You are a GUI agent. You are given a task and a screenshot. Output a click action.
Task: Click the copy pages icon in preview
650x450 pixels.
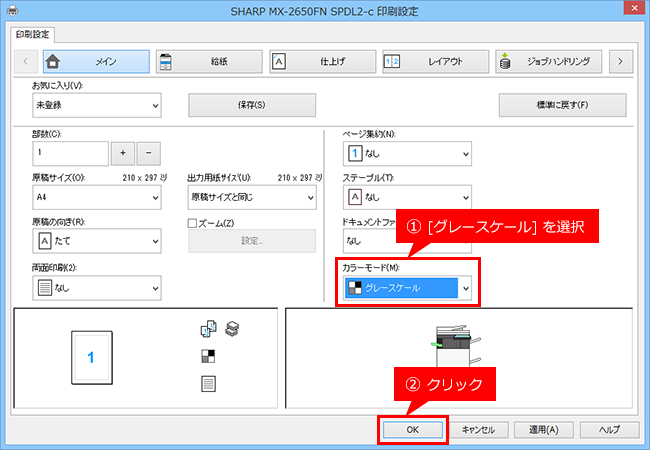pyautogui.click(x=209, y=329)
